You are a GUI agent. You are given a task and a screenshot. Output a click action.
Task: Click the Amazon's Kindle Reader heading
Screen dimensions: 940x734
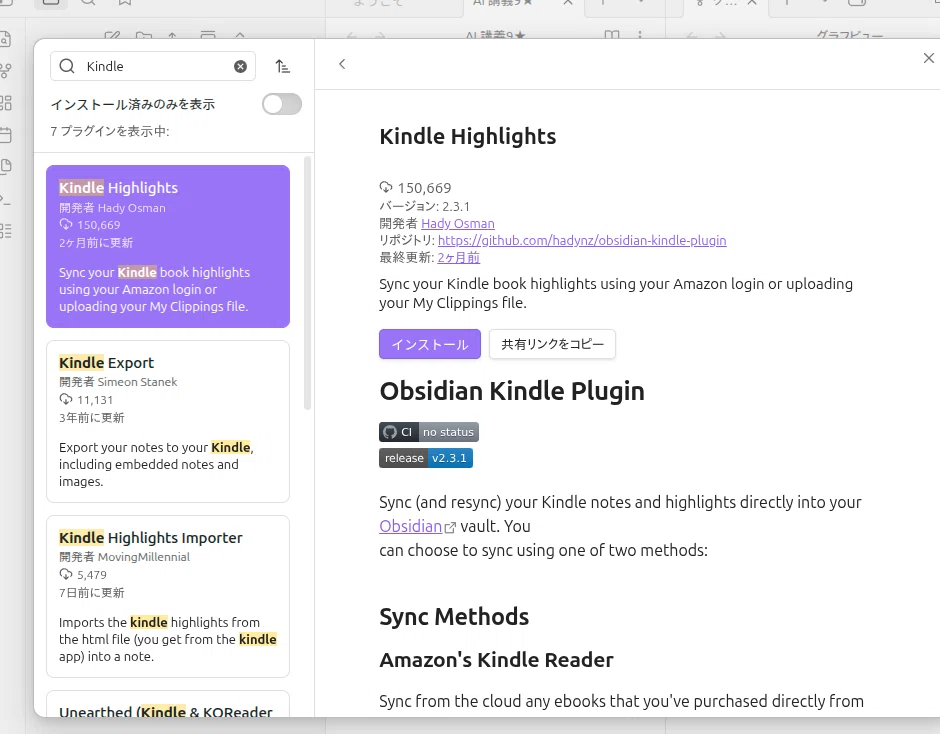(496, 660)
